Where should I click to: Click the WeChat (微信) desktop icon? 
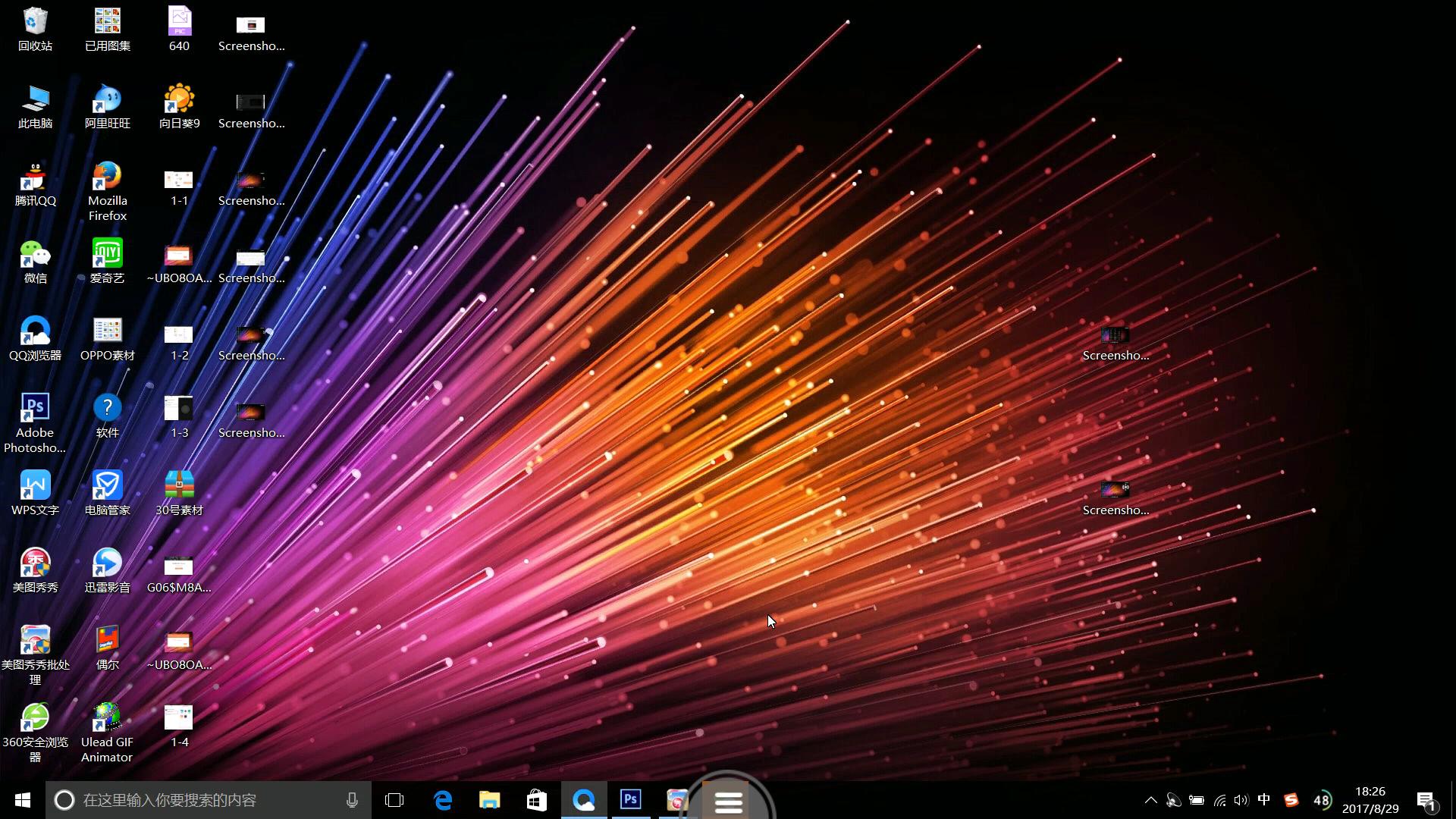point(35,261)
